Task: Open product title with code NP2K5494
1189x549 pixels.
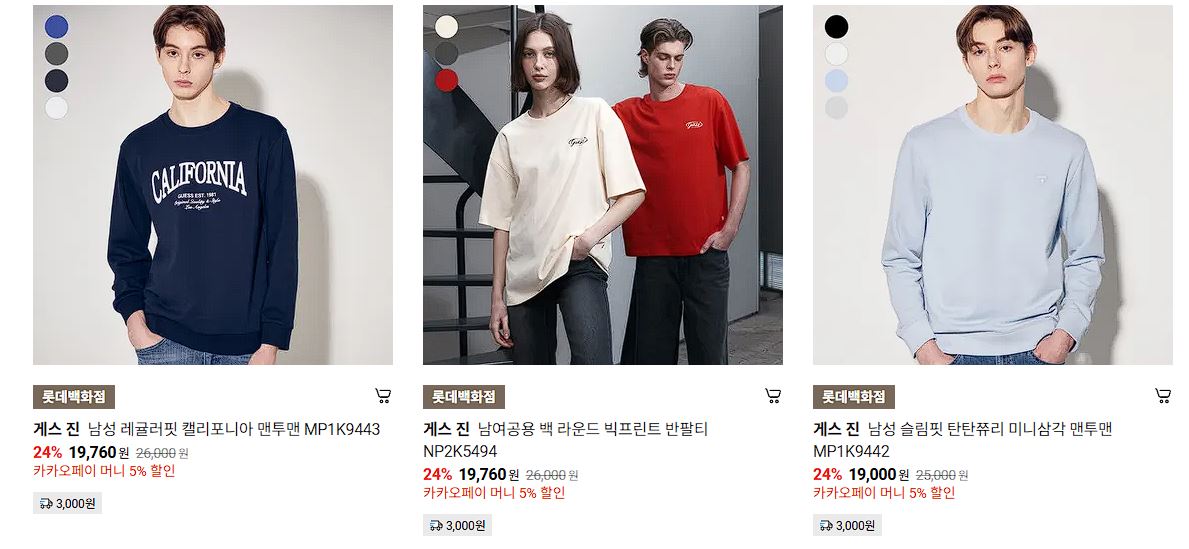Action: pos(566,441)
